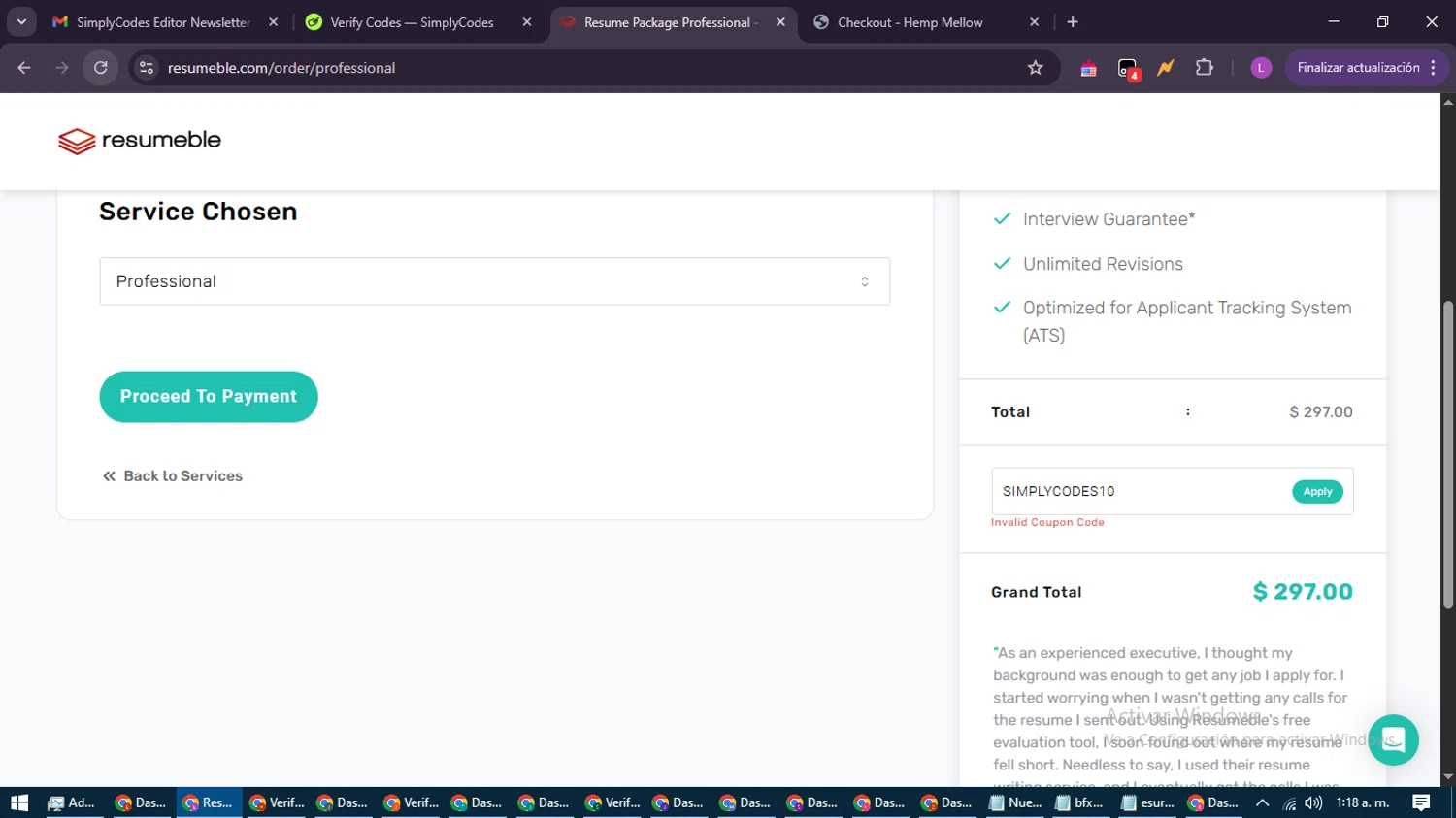Show hidden system tray icons
The width and height of the screenshot is (1456, 818).
click(x=1262, y=802)
